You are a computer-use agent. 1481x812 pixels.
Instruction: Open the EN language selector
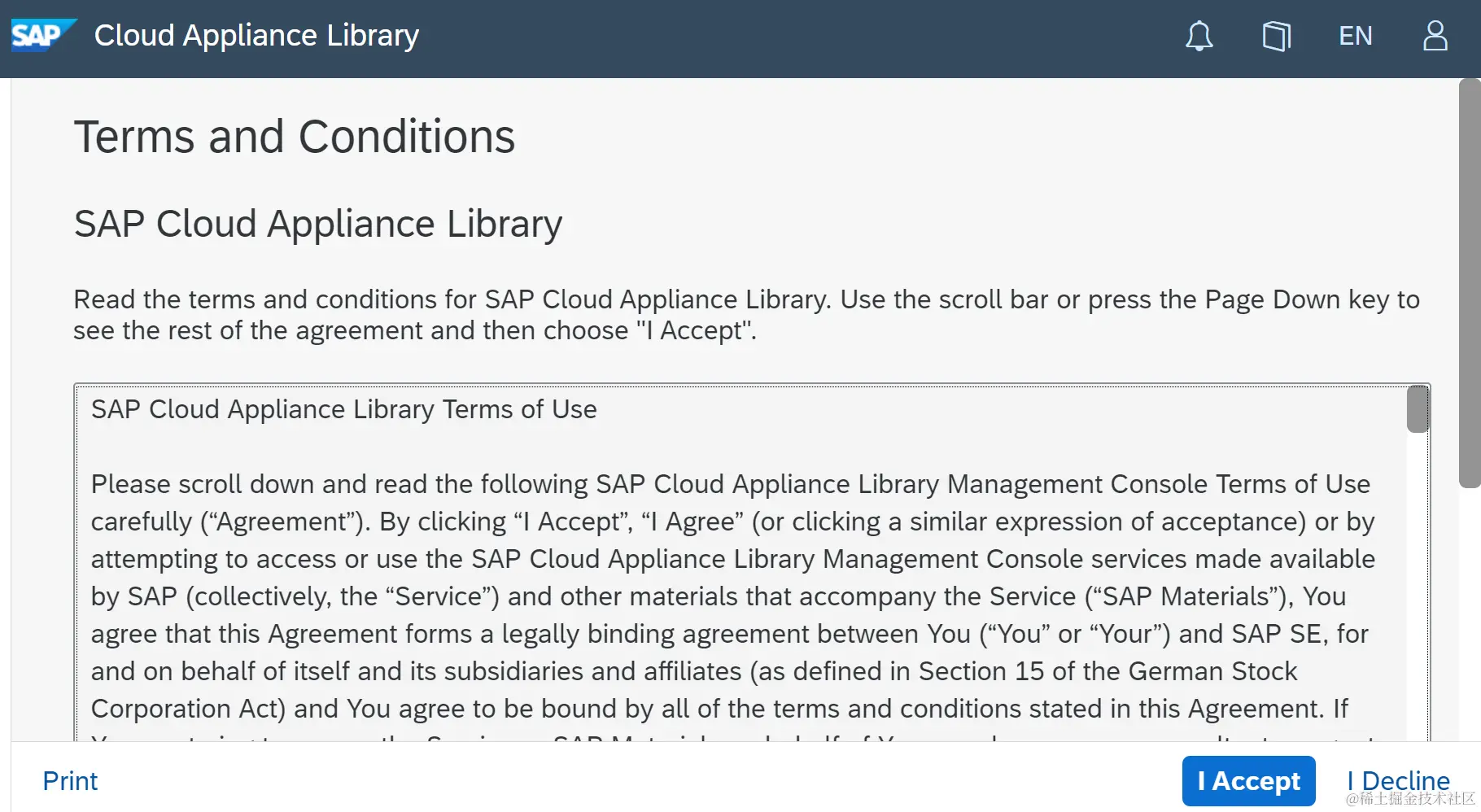click(x=1355, y=36)
